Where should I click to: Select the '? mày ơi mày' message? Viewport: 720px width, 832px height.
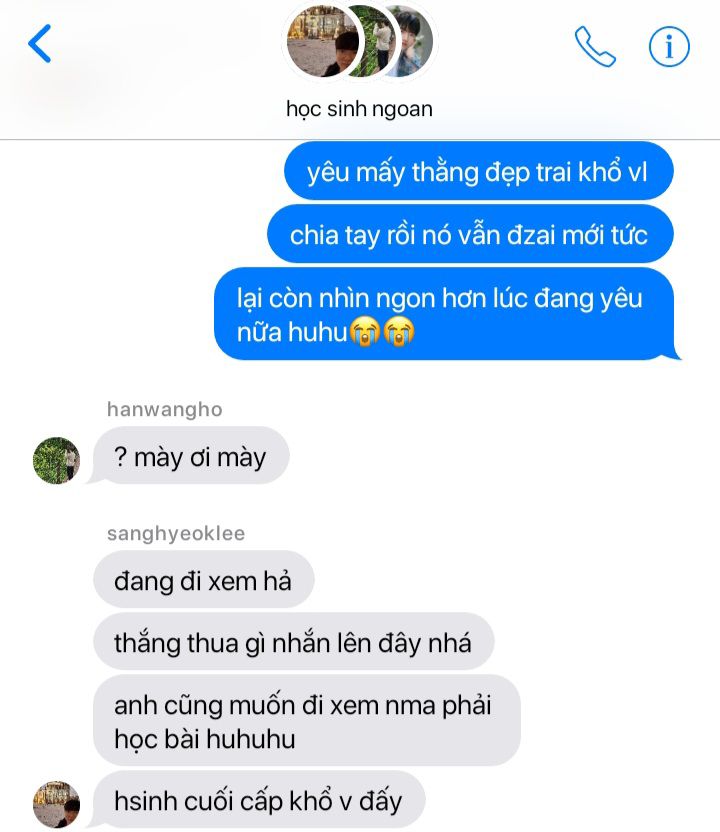pos(189,456)
